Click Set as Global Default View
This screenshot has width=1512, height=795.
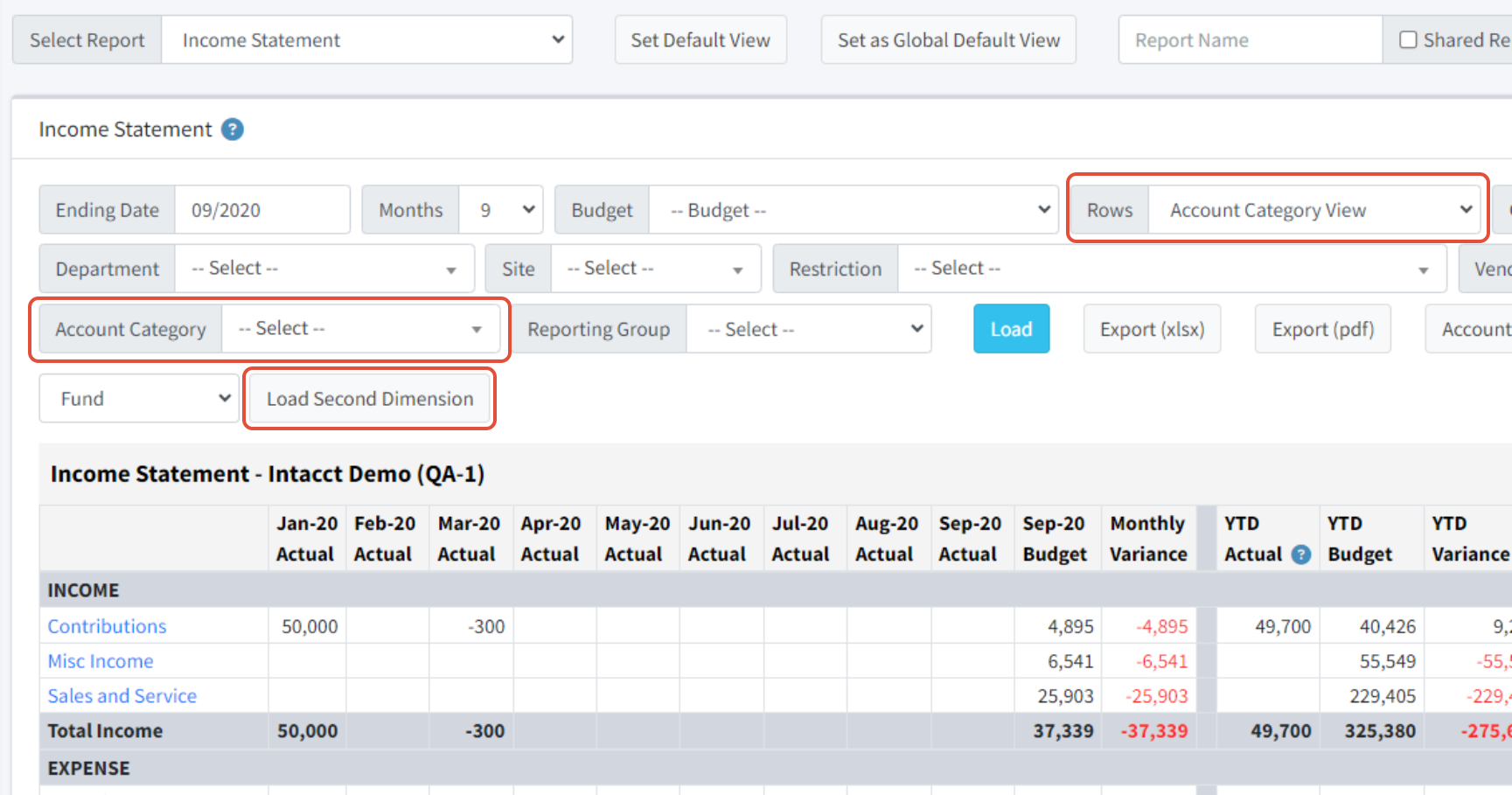(949, 39)
